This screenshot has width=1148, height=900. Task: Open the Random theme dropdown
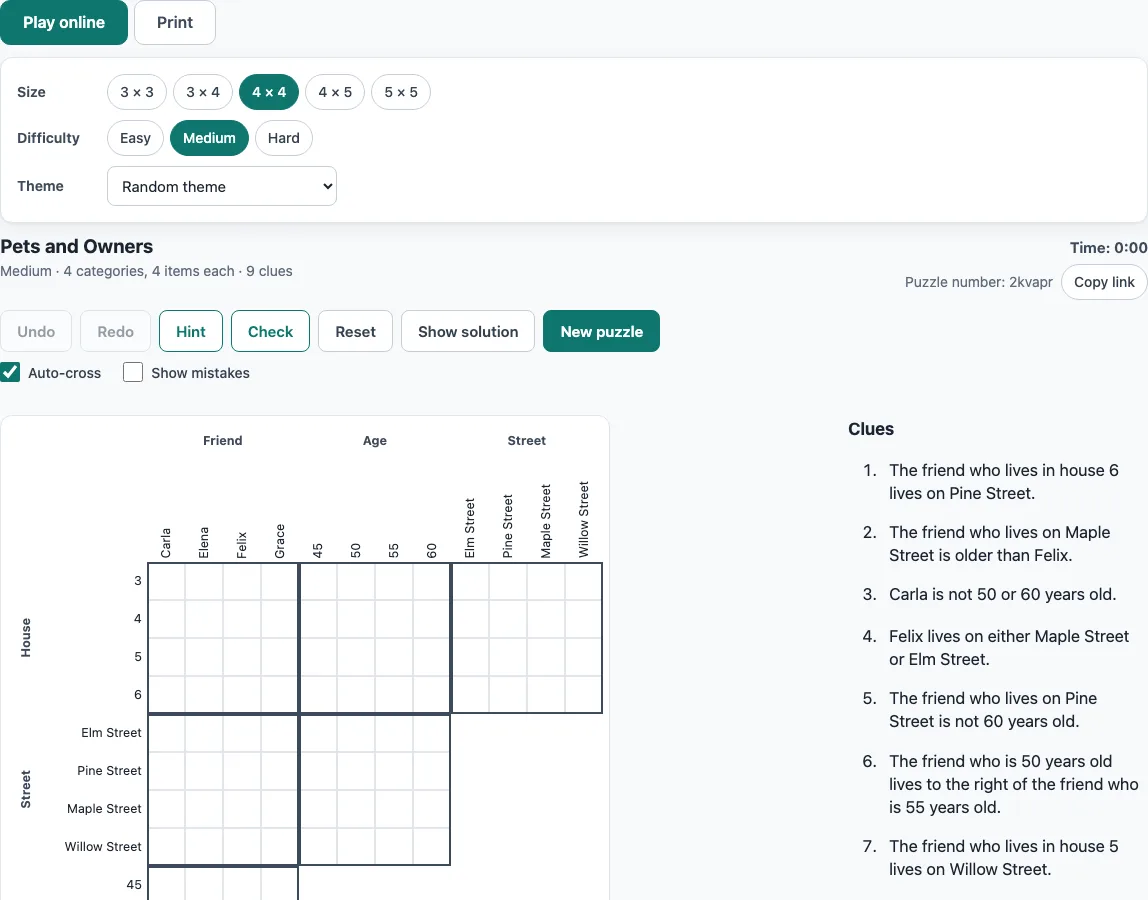coord(222,186)
